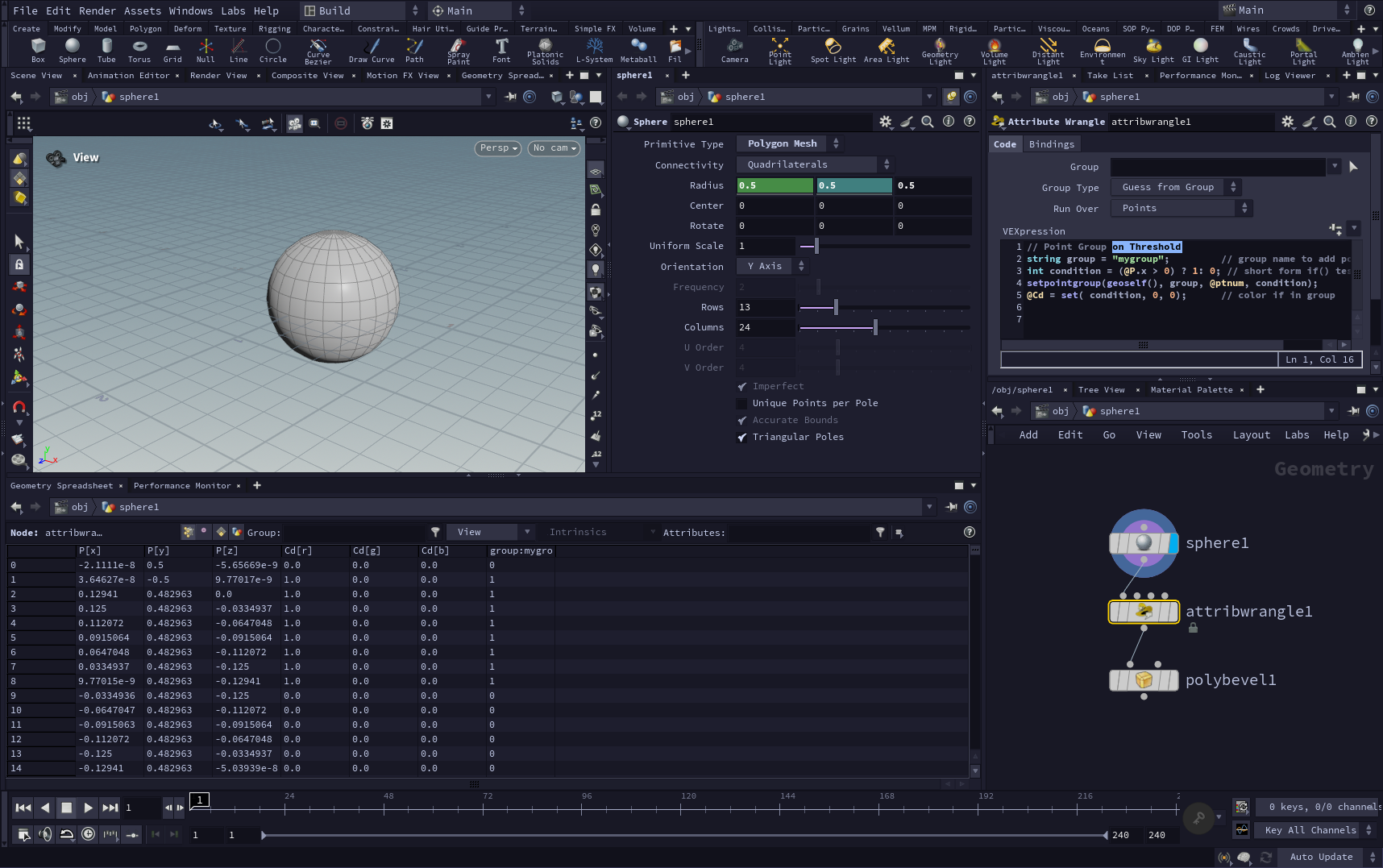The height and width of the screenshot is (868, 1383).
Task: Switch to the Animation Editor tab
Action: coord(129,76)
